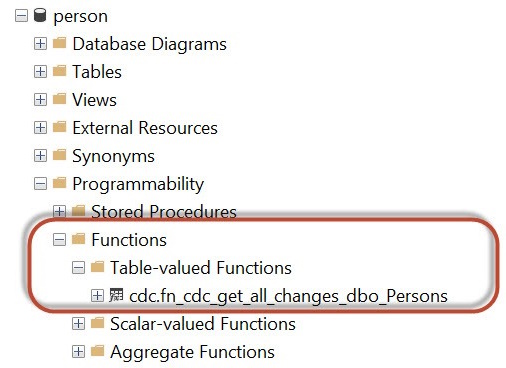This screenshot has width=506, height=368.
Task: Collapse the person database node
Action: tap(21, 16)
